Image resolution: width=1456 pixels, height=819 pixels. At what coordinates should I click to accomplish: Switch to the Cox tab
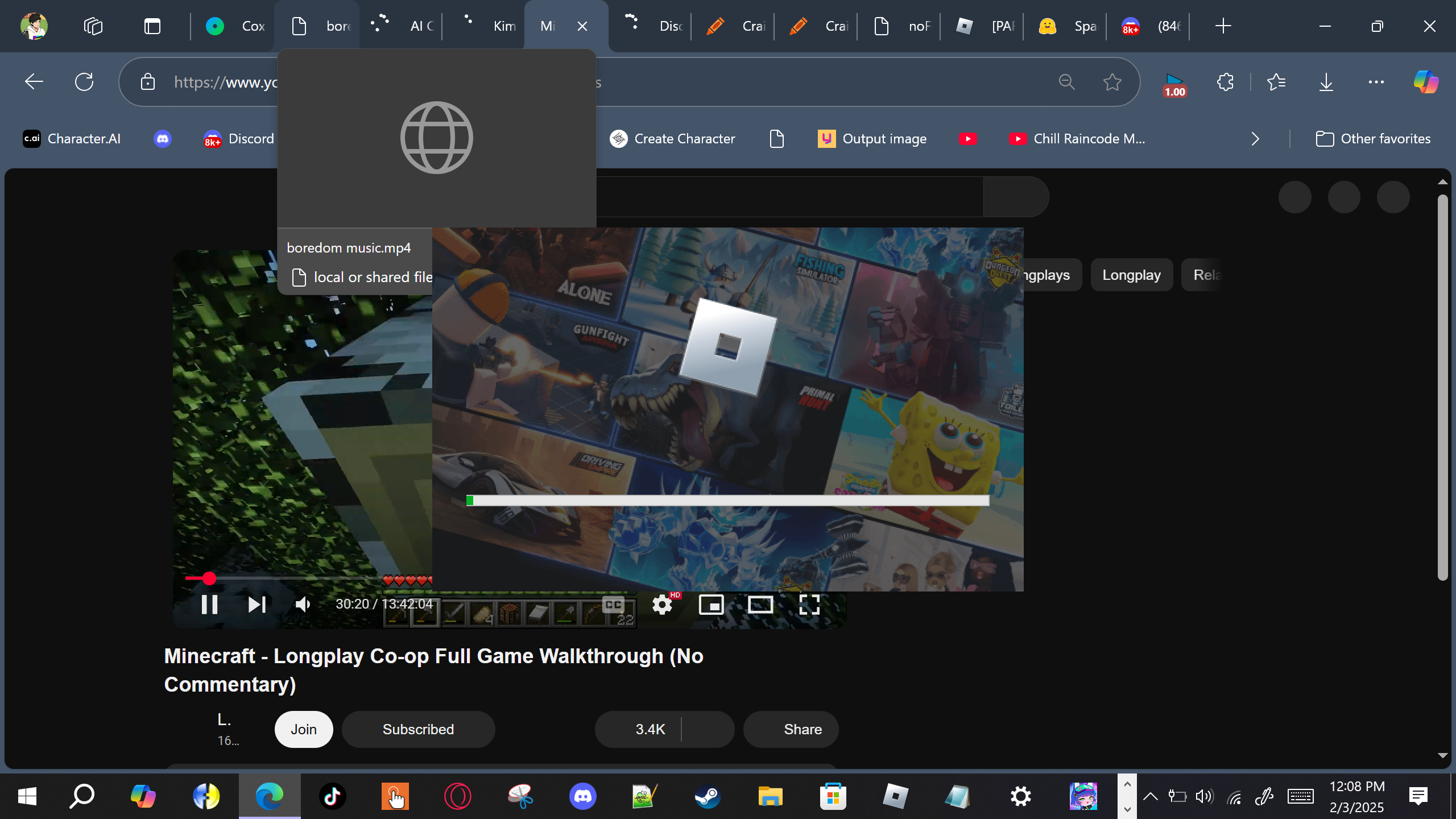click(x=234, y=26)
